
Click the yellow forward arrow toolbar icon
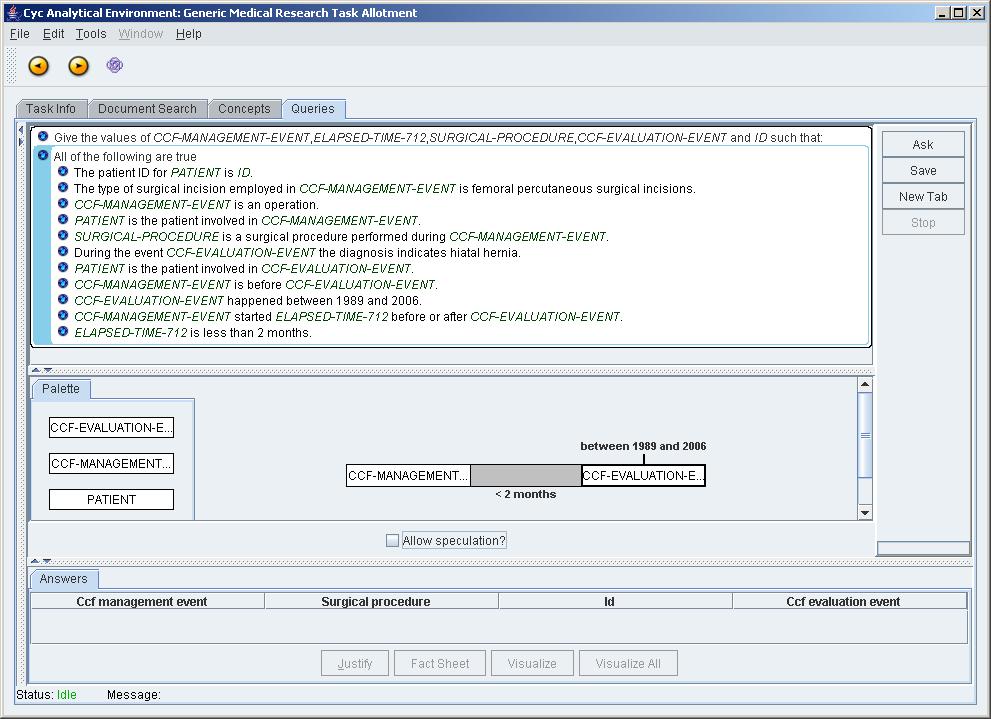pos(78,66)
